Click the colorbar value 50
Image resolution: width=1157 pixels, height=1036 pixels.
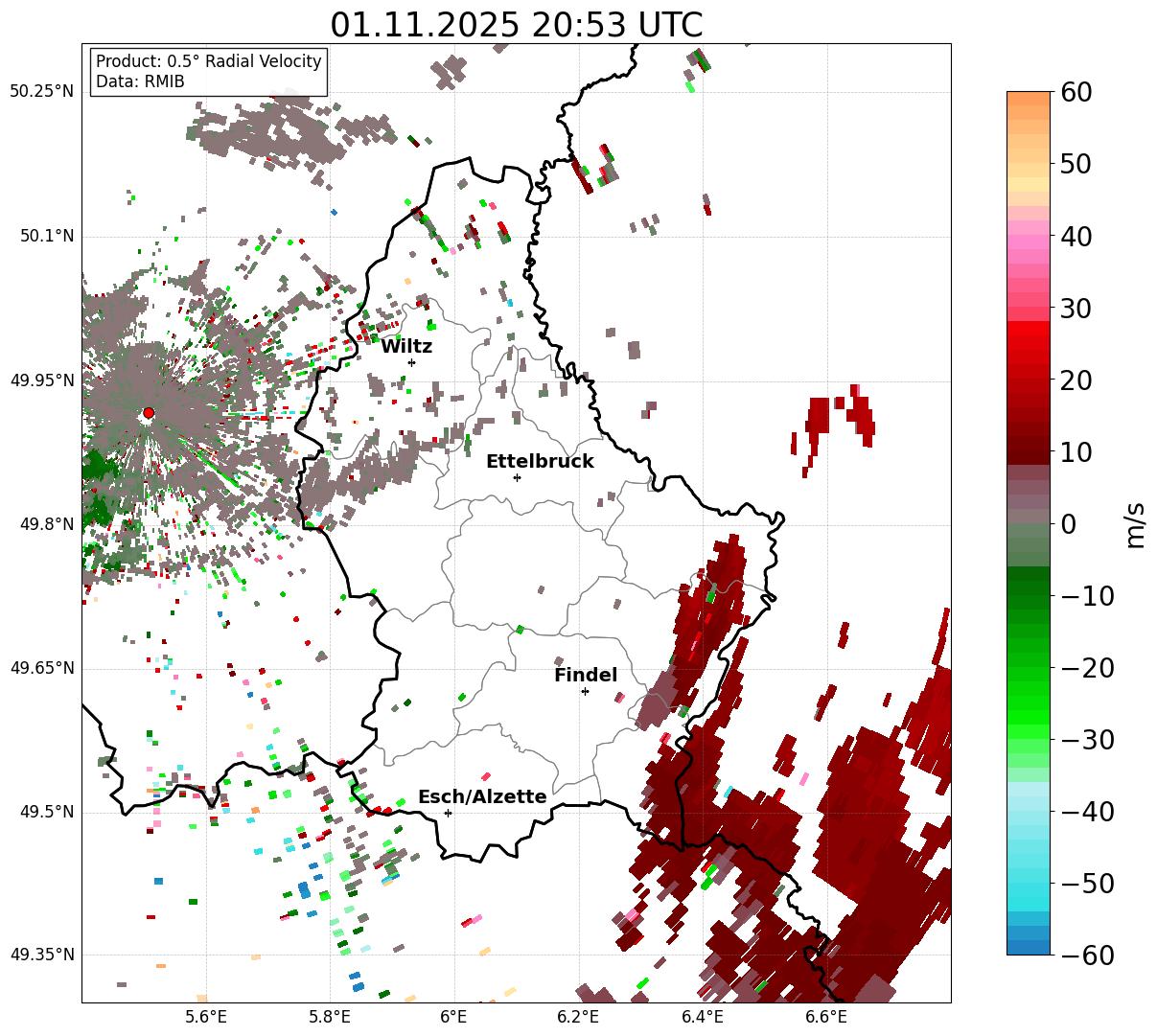click(1075, 164)
